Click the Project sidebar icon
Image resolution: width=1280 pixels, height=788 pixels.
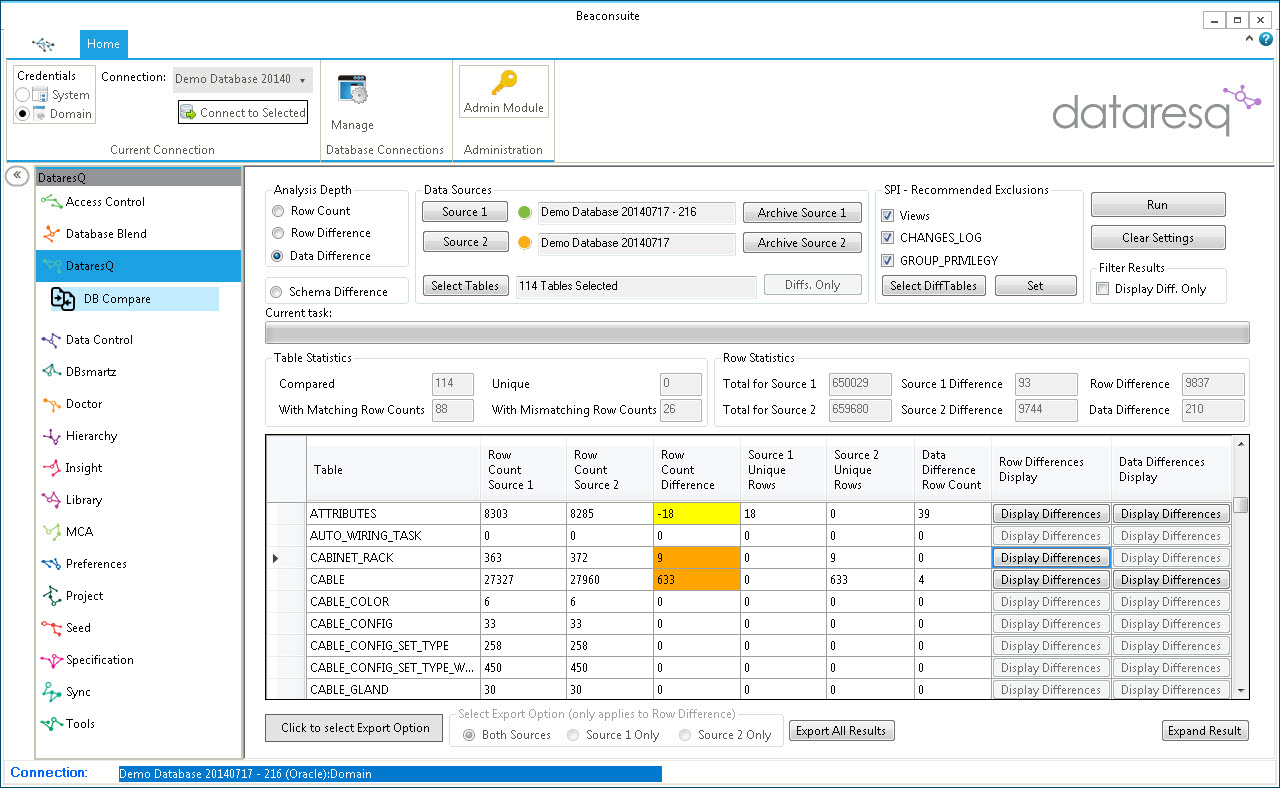(50, 596)
